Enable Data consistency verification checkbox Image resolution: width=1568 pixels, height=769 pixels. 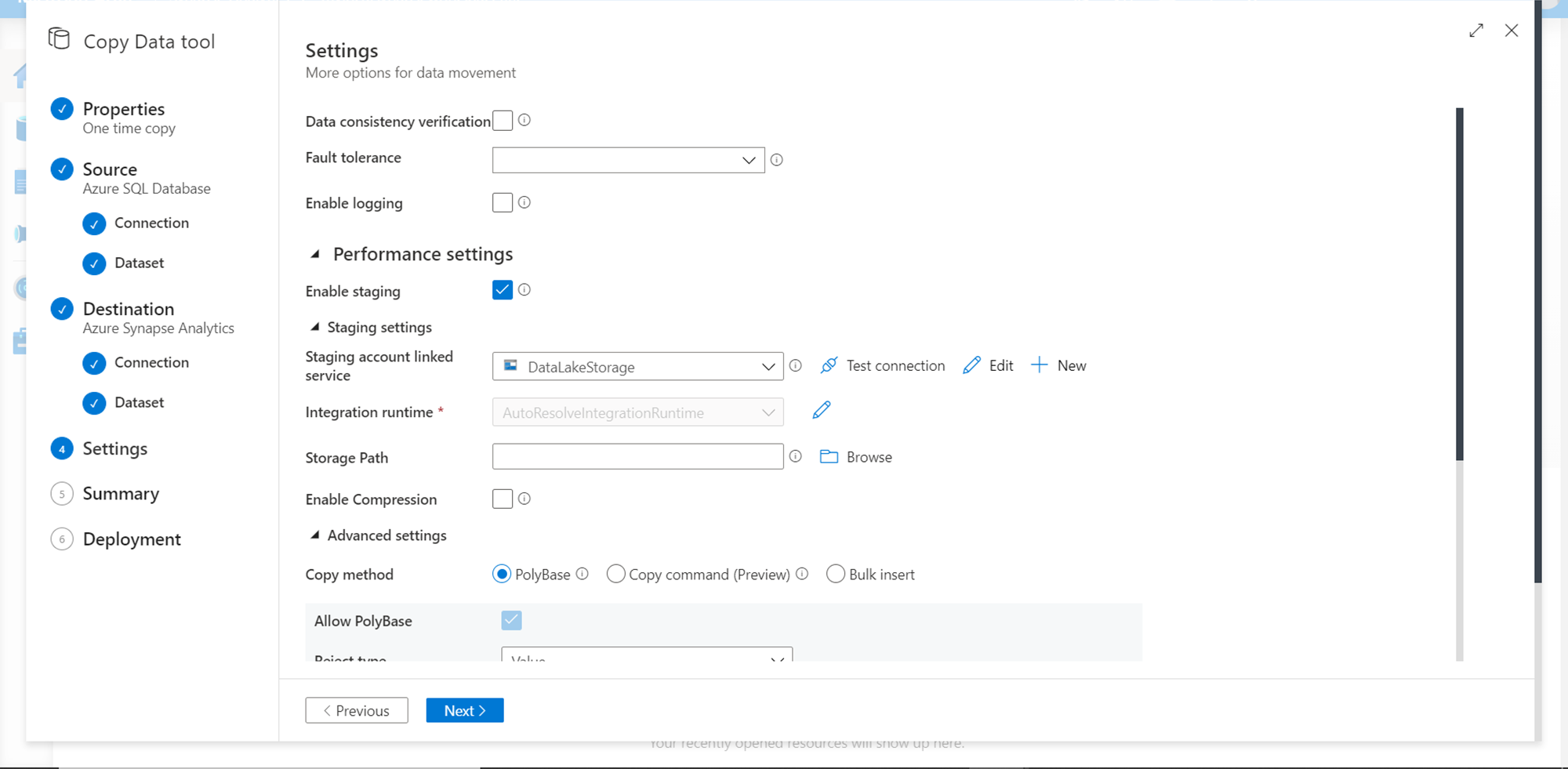click(x=503, y=121)
